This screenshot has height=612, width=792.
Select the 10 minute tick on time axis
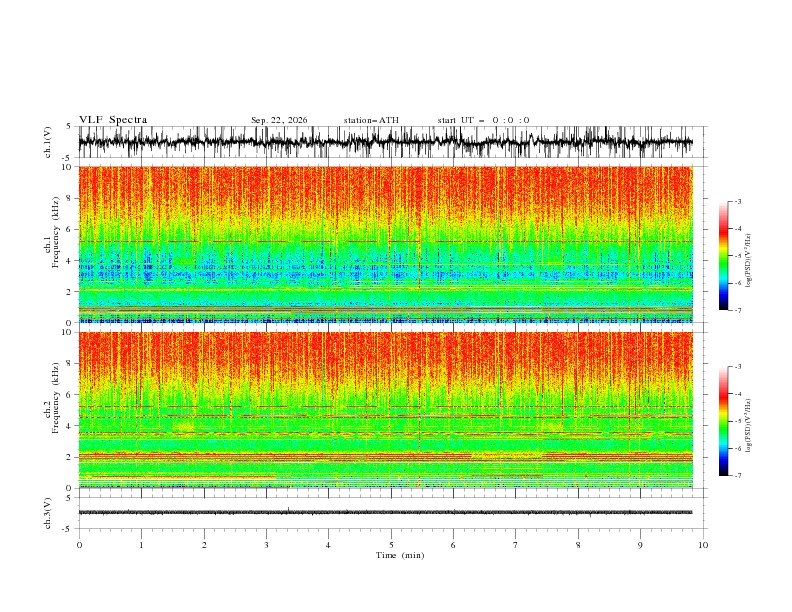coord(703,545)
